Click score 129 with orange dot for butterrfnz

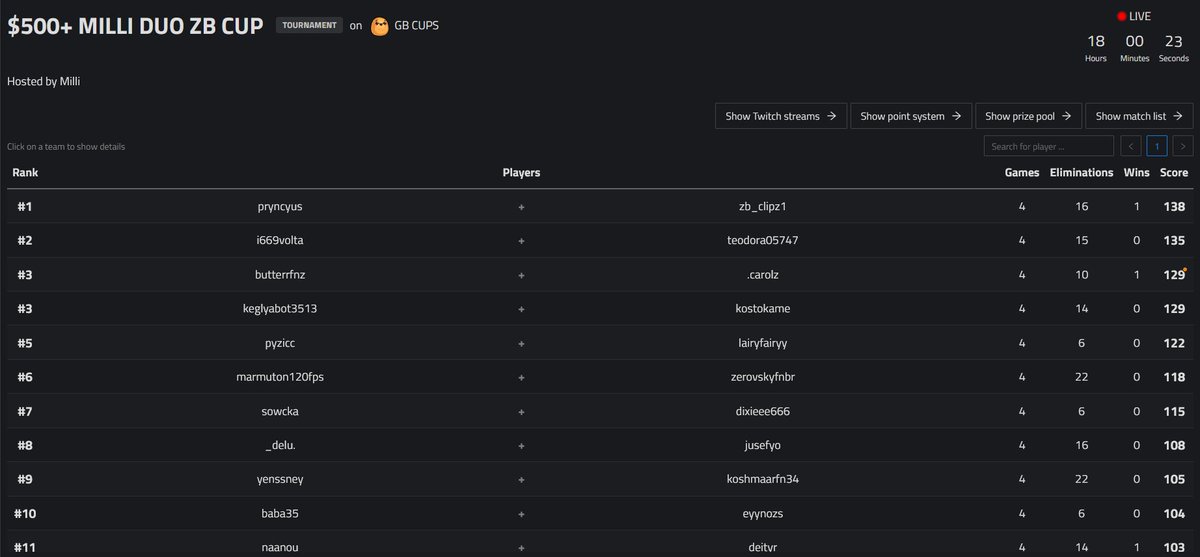click(x=1175, y=274)
